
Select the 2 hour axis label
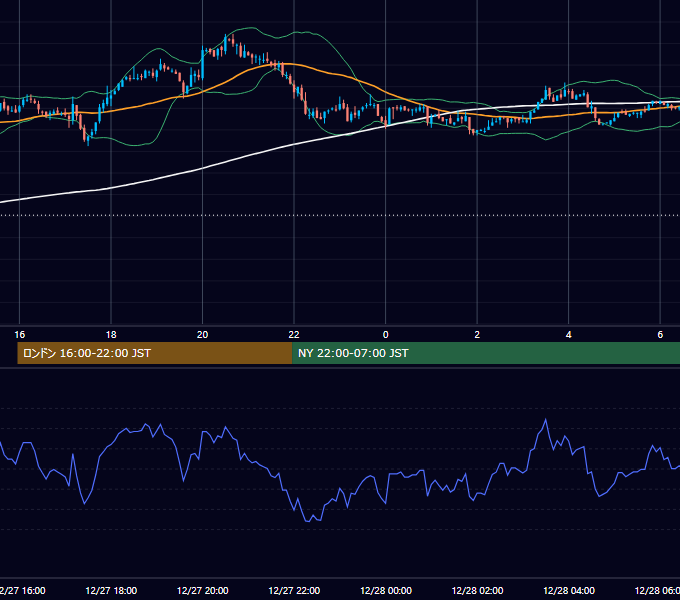(477, 335)
